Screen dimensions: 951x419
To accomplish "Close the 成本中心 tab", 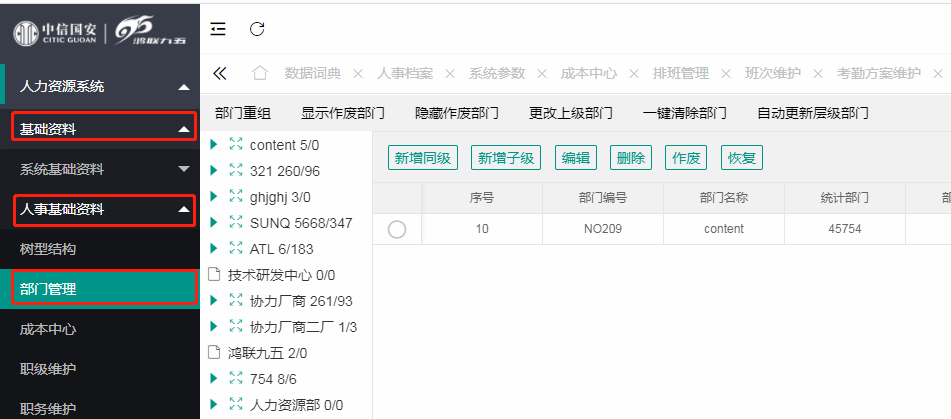I will point(634,74).
